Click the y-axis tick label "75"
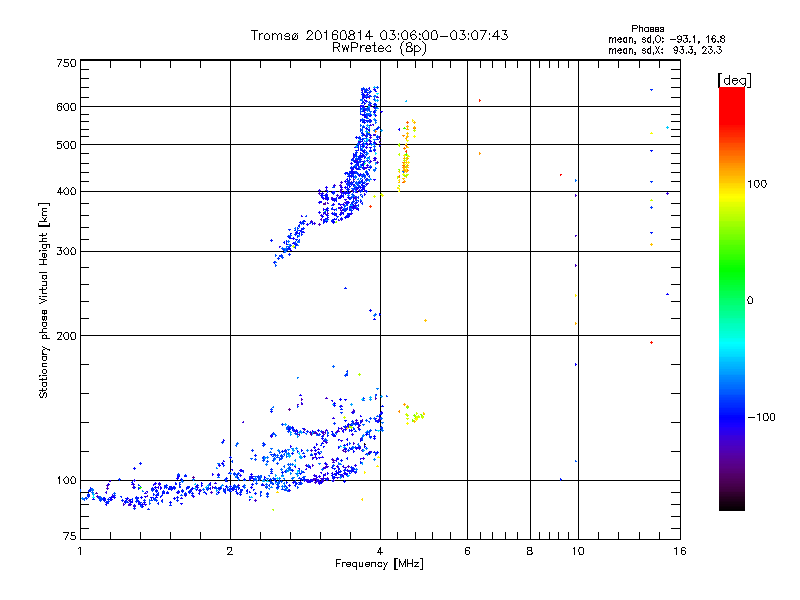Screen dimensions: 800x600 click(x=70, y=536)
